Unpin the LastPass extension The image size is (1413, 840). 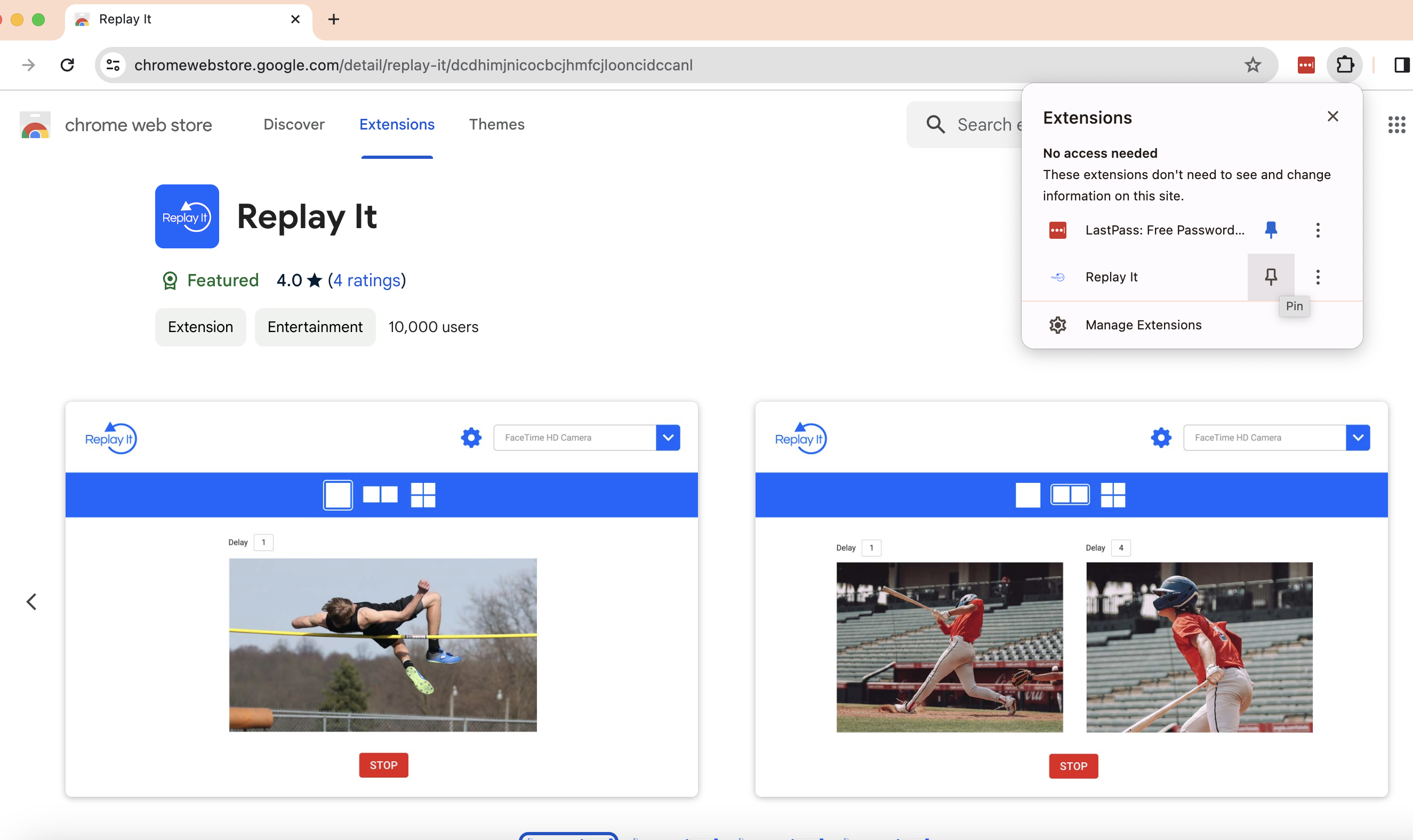pyautogui.click(x=1270, y=230)
